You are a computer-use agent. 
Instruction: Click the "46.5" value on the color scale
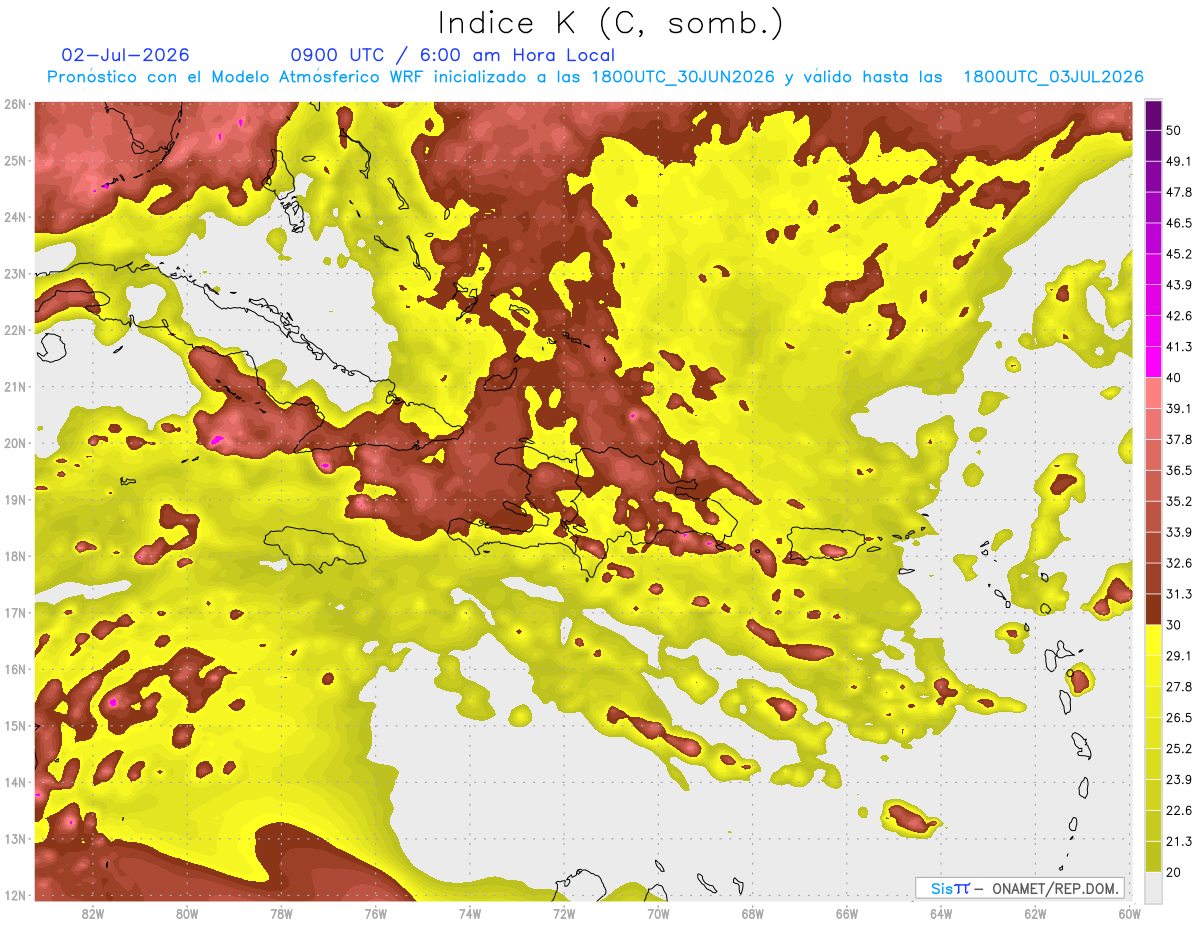click(x=1179, y=223)
